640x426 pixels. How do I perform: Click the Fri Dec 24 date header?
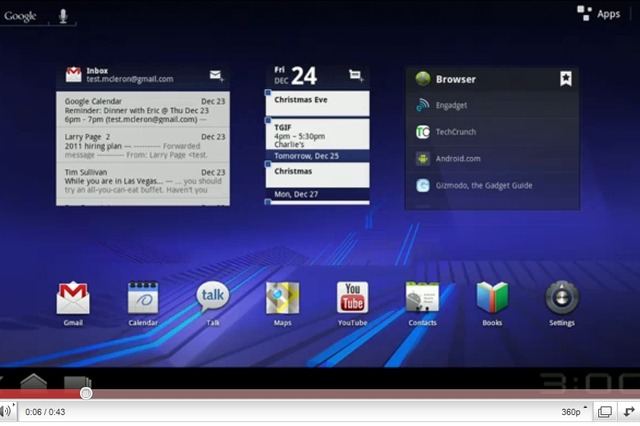pyautogui.click(x=296, y=75)
